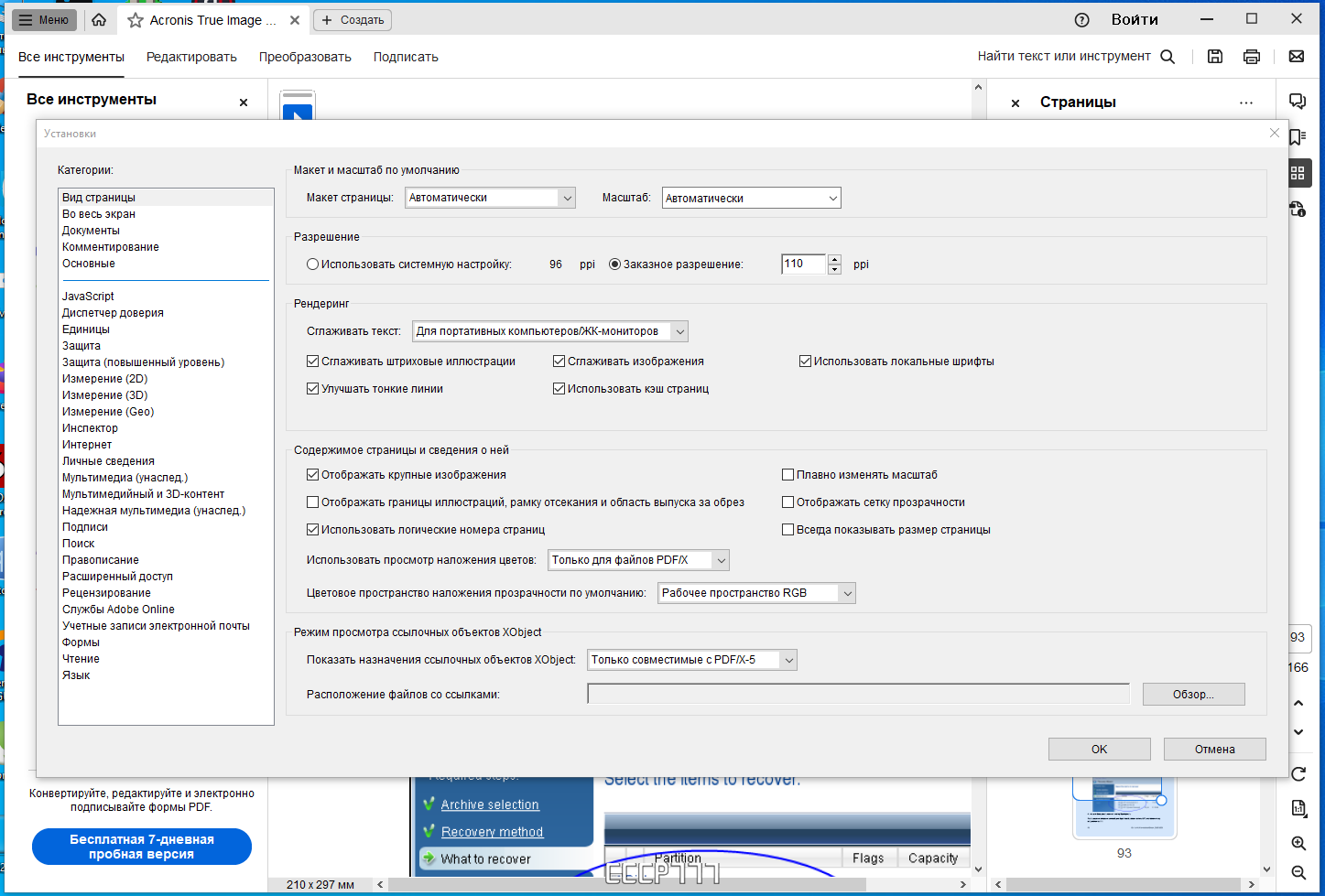Click the zoom in icon at bottom right
The height and width of the screenshot is (896, 1325).
[x=1298, y=843]
